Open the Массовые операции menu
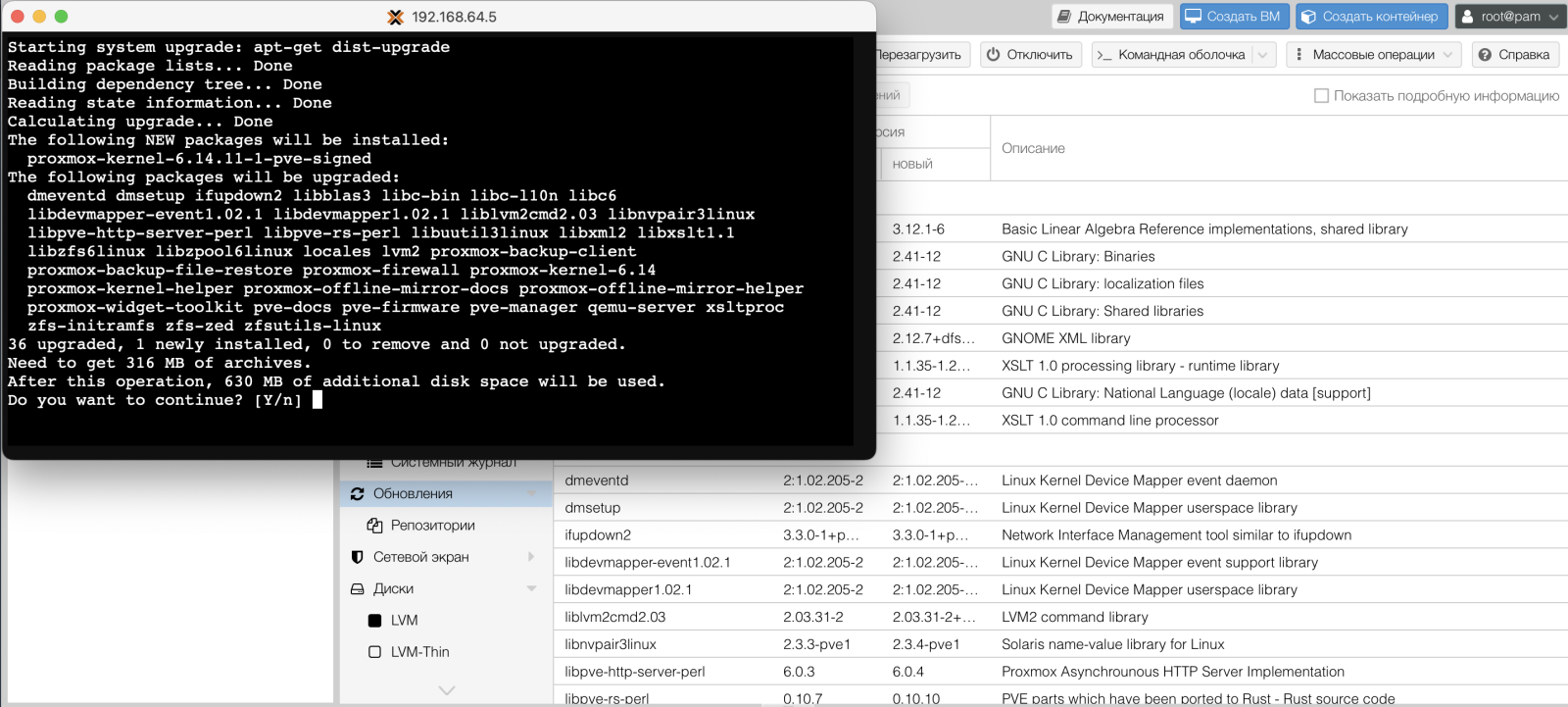Screen dimensions: 1568x707 pyautogui.click(x=1373, y=55)
